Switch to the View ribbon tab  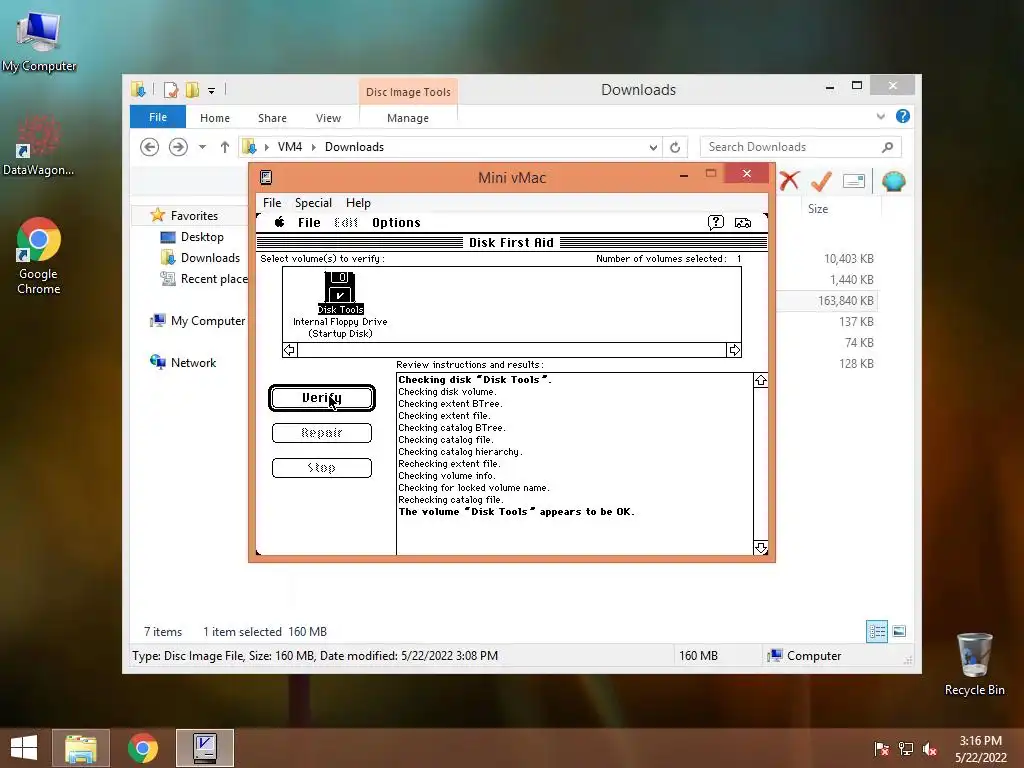click(328, 118)
